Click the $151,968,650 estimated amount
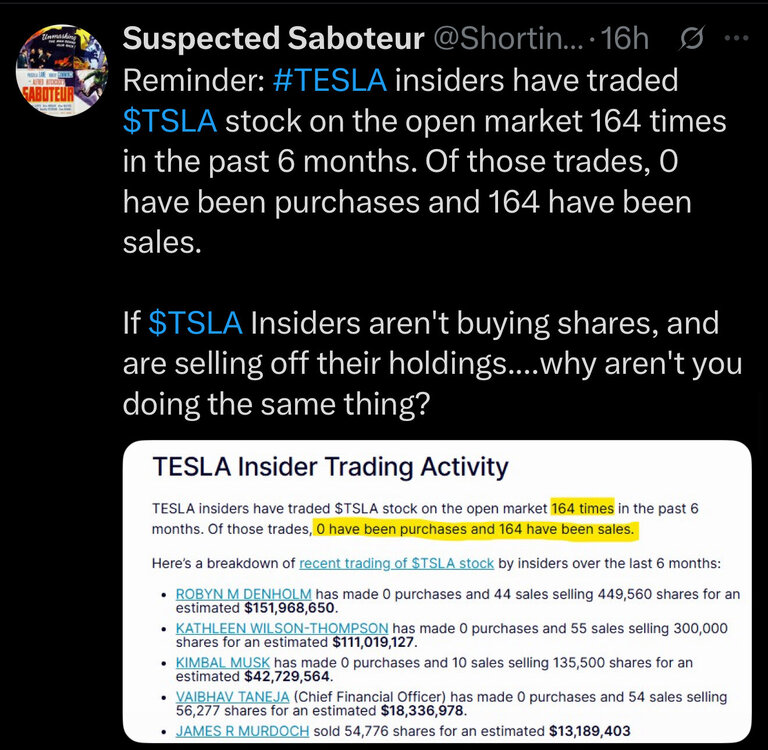 pos(291,607)
